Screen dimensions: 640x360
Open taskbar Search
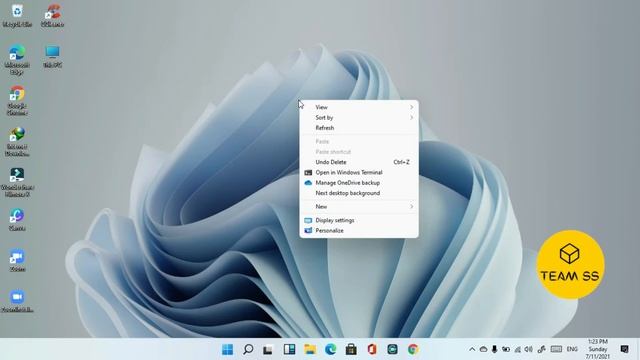point(248,349)
